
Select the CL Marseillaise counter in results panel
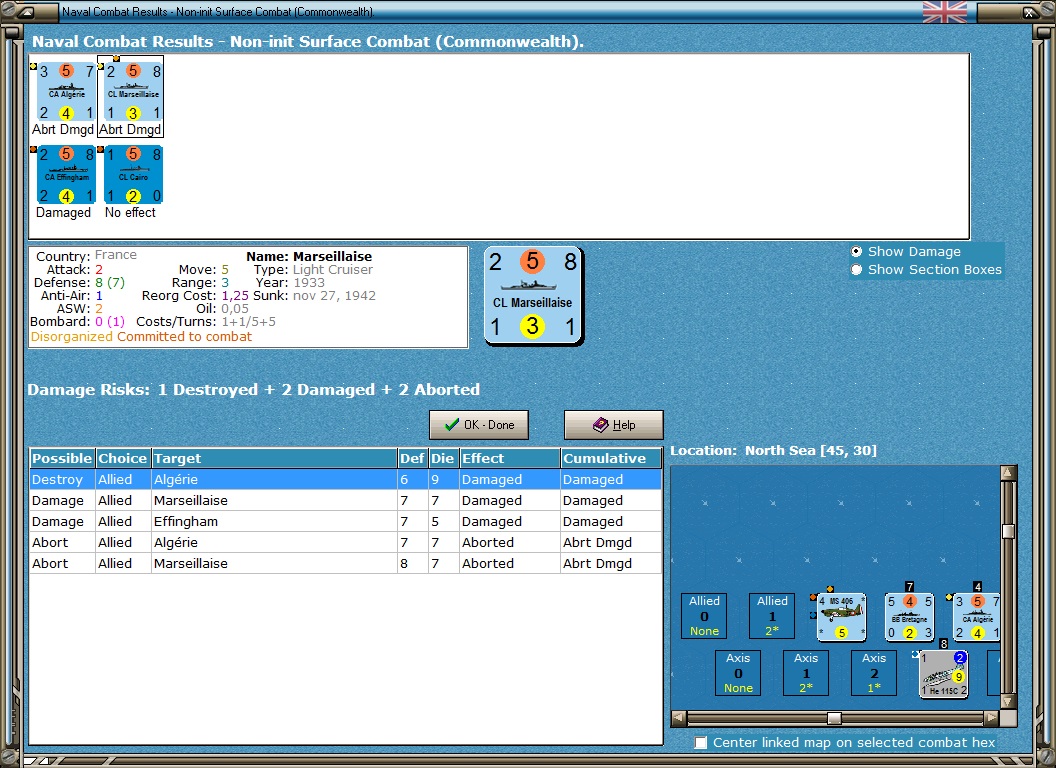click(x=133, y=92)
